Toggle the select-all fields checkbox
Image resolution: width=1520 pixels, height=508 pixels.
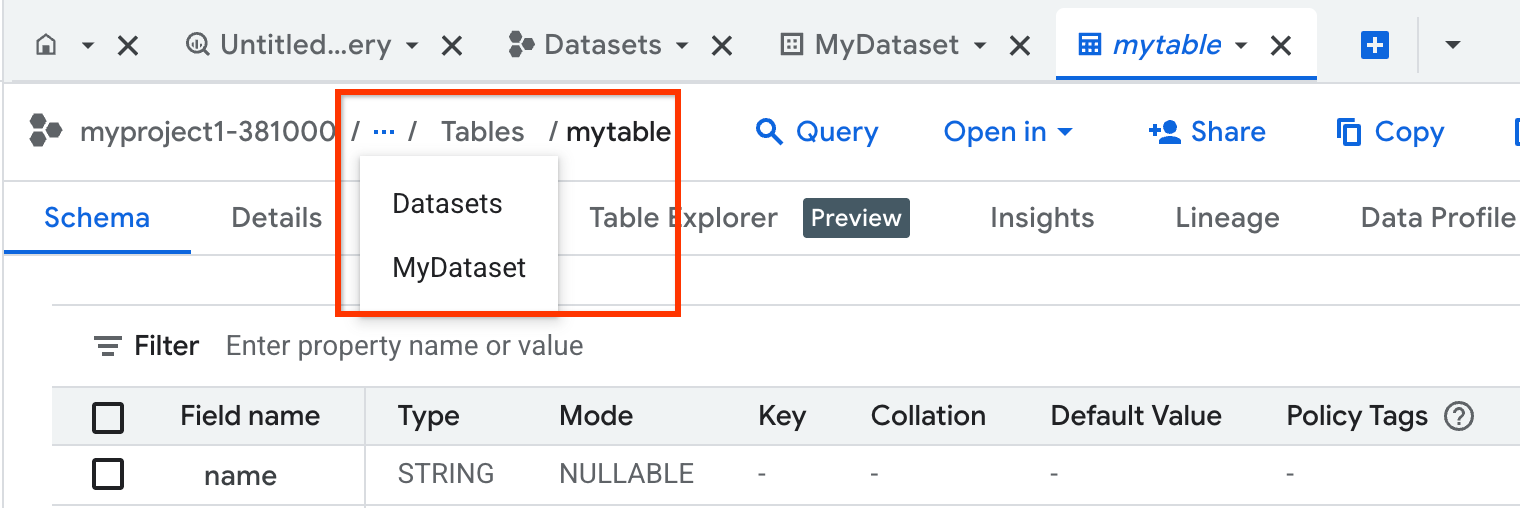(108, 417)
